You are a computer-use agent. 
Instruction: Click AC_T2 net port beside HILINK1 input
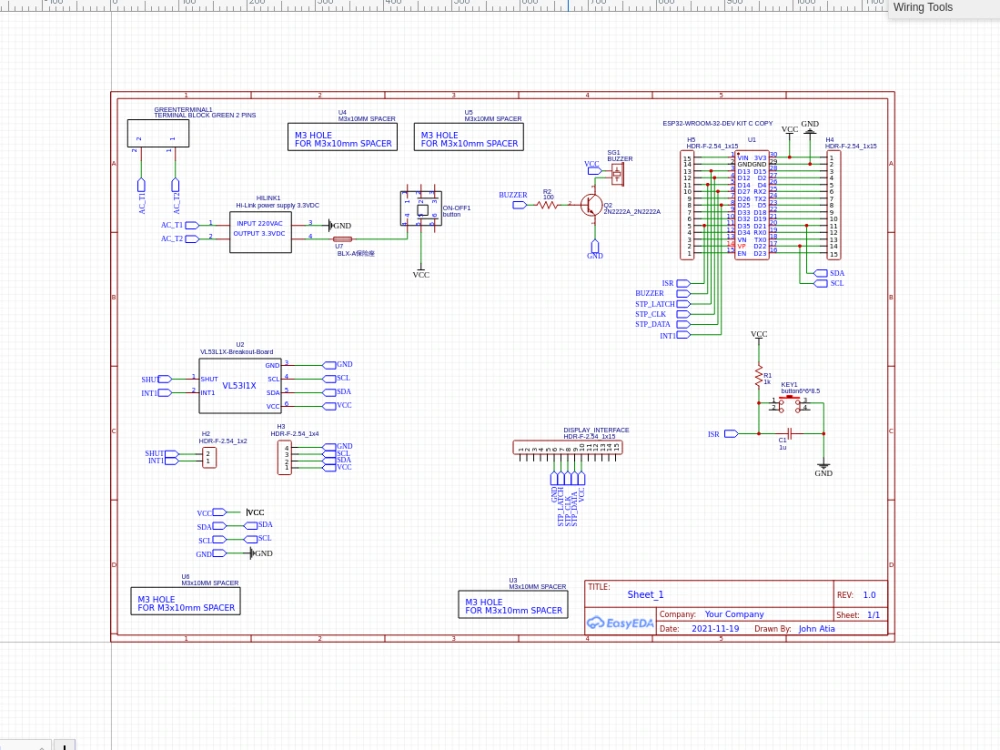[x=192, y=239]
